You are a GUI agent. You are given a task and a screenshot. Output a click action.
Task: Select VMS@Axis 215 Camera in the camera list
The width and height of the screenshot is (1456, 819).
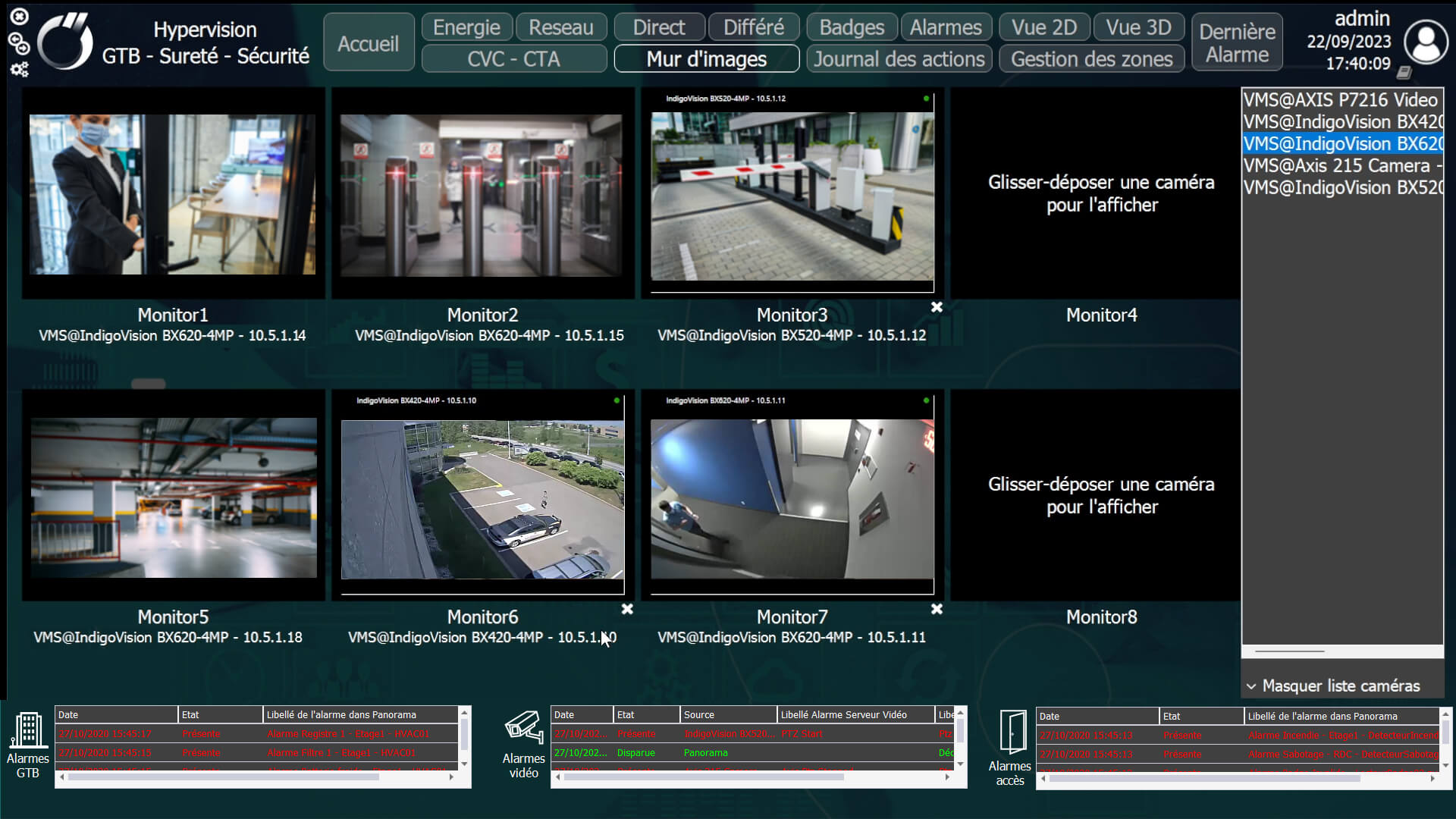pyautogui.click(x=1341, y=165)
